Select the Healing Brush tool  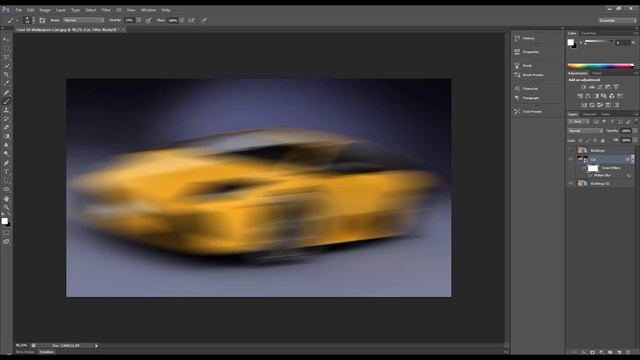coord(6,93)
